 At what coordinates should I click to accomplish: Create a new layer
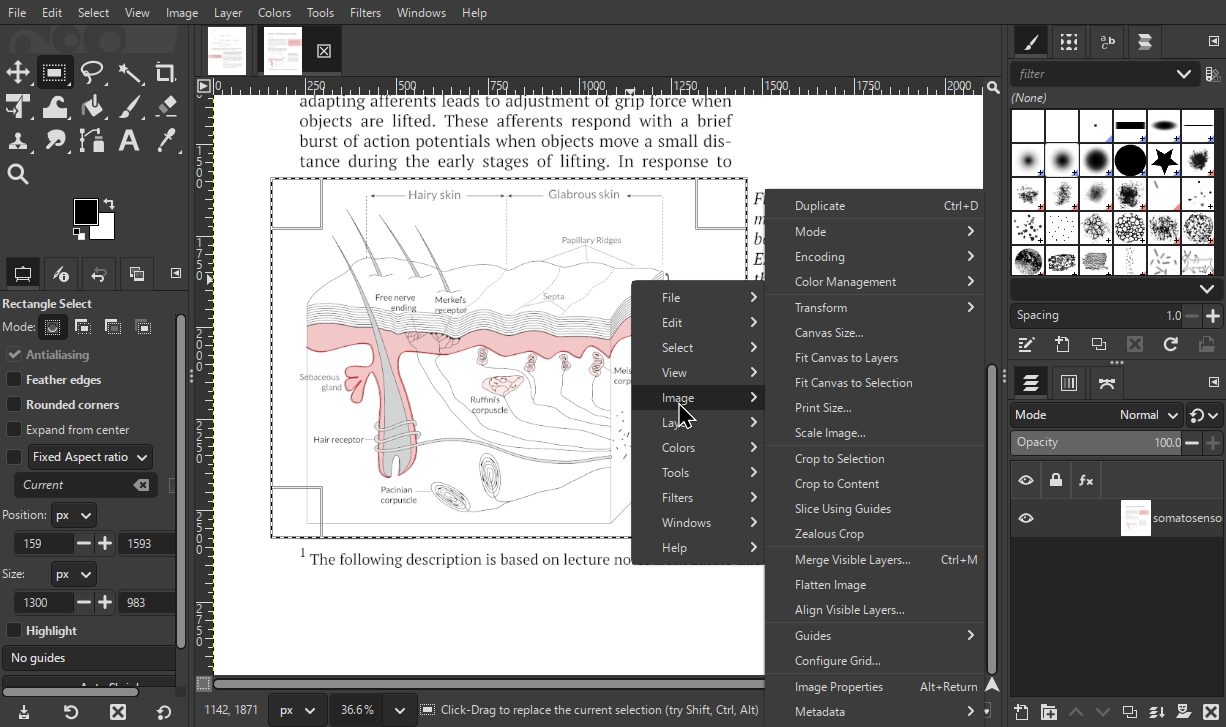[x=1019, y=712]
